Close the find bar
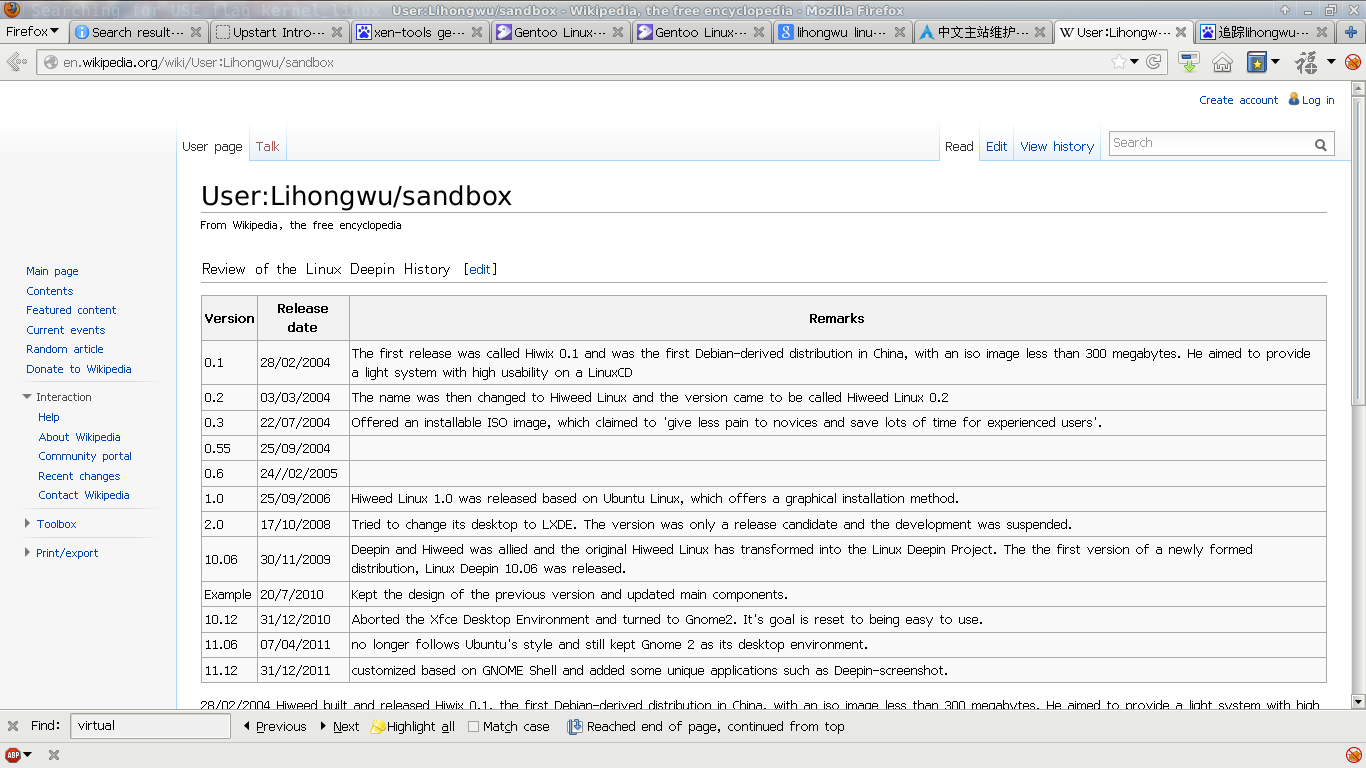Image resolution: width=1366 pixels, height=768 pixels. (13, 726)
